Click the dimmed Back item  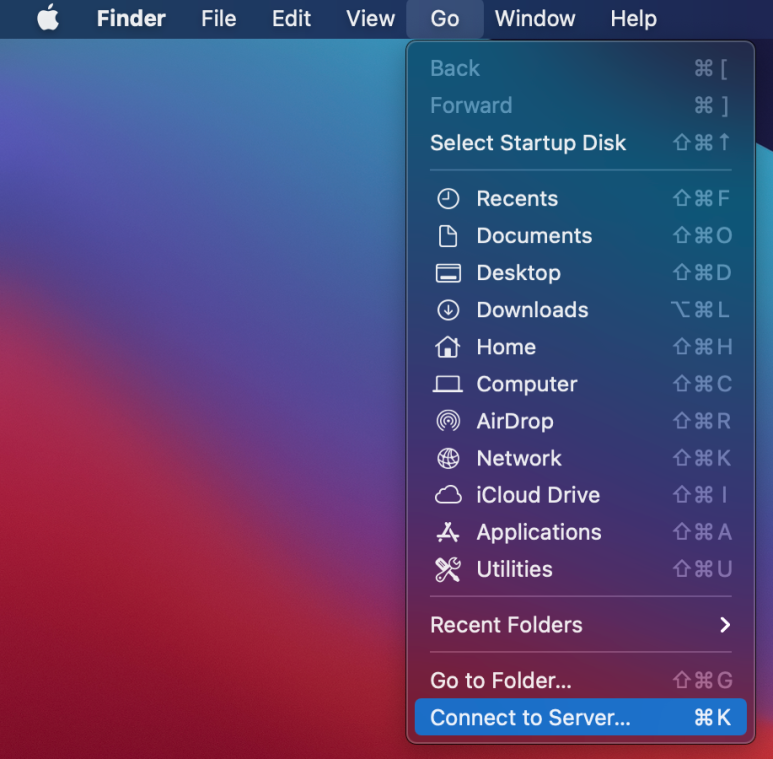[x=581, y=69]
